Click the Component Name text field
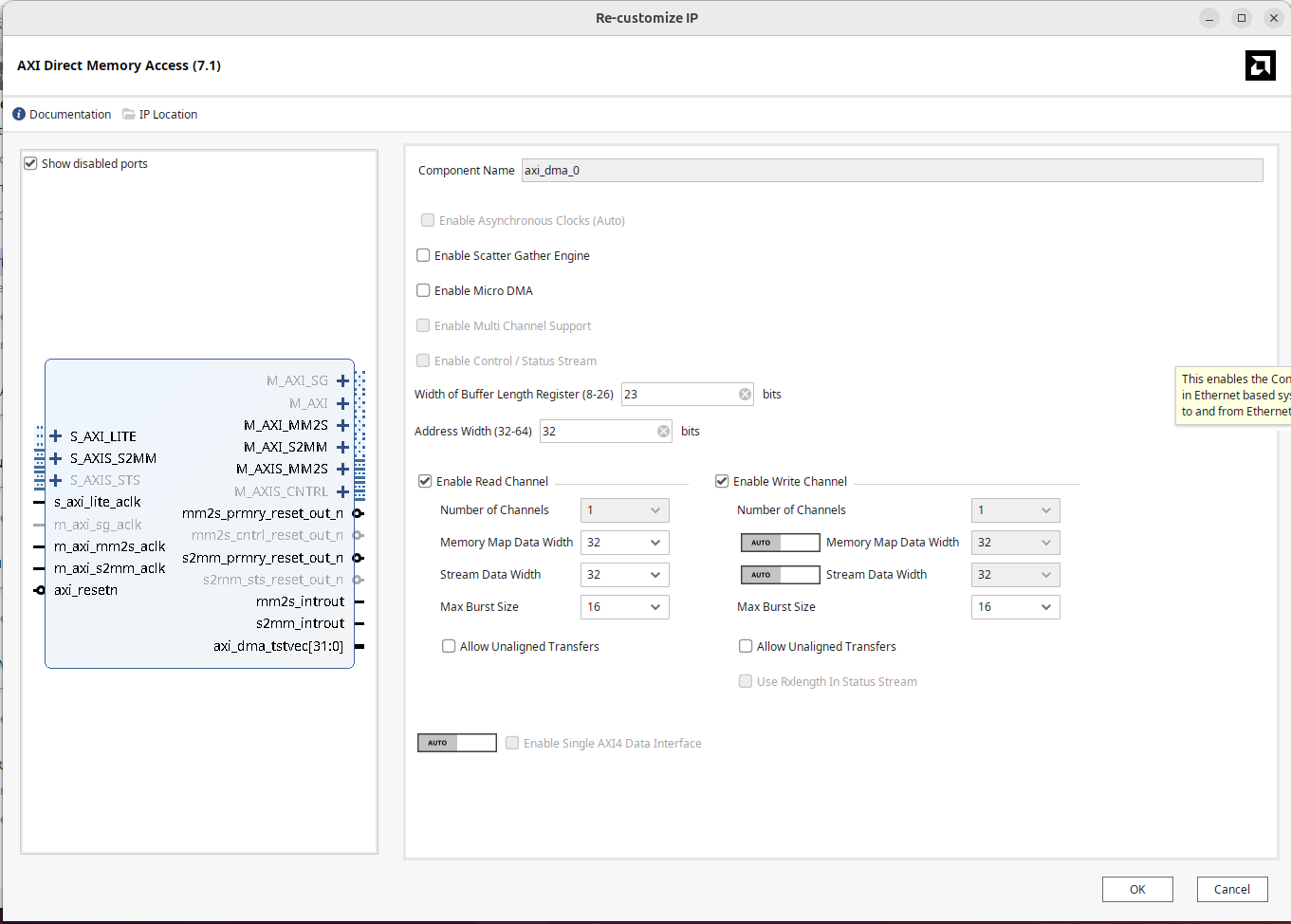This screenshot has width=1291, height=924. point(892,171)
